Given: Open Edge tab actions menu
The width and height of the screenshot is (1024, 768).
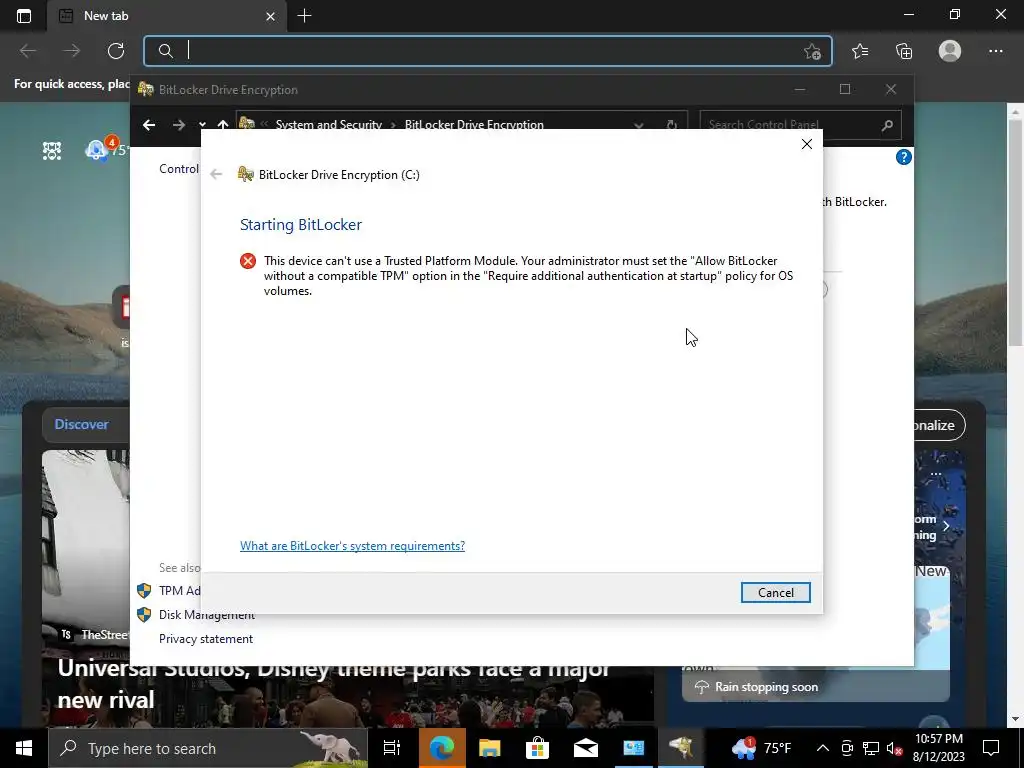Looking at the screenshot, I should (x=24, y=16).
